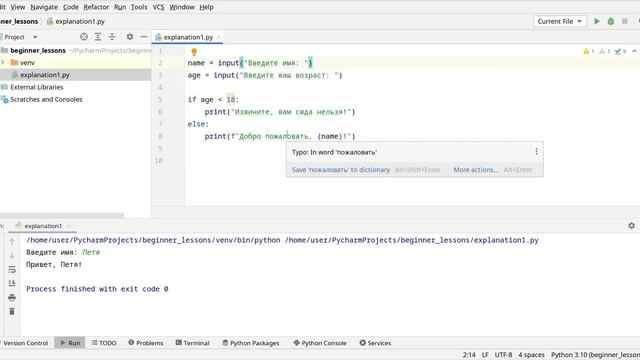Change LF line separator in status bar

(x=485, y=355)
